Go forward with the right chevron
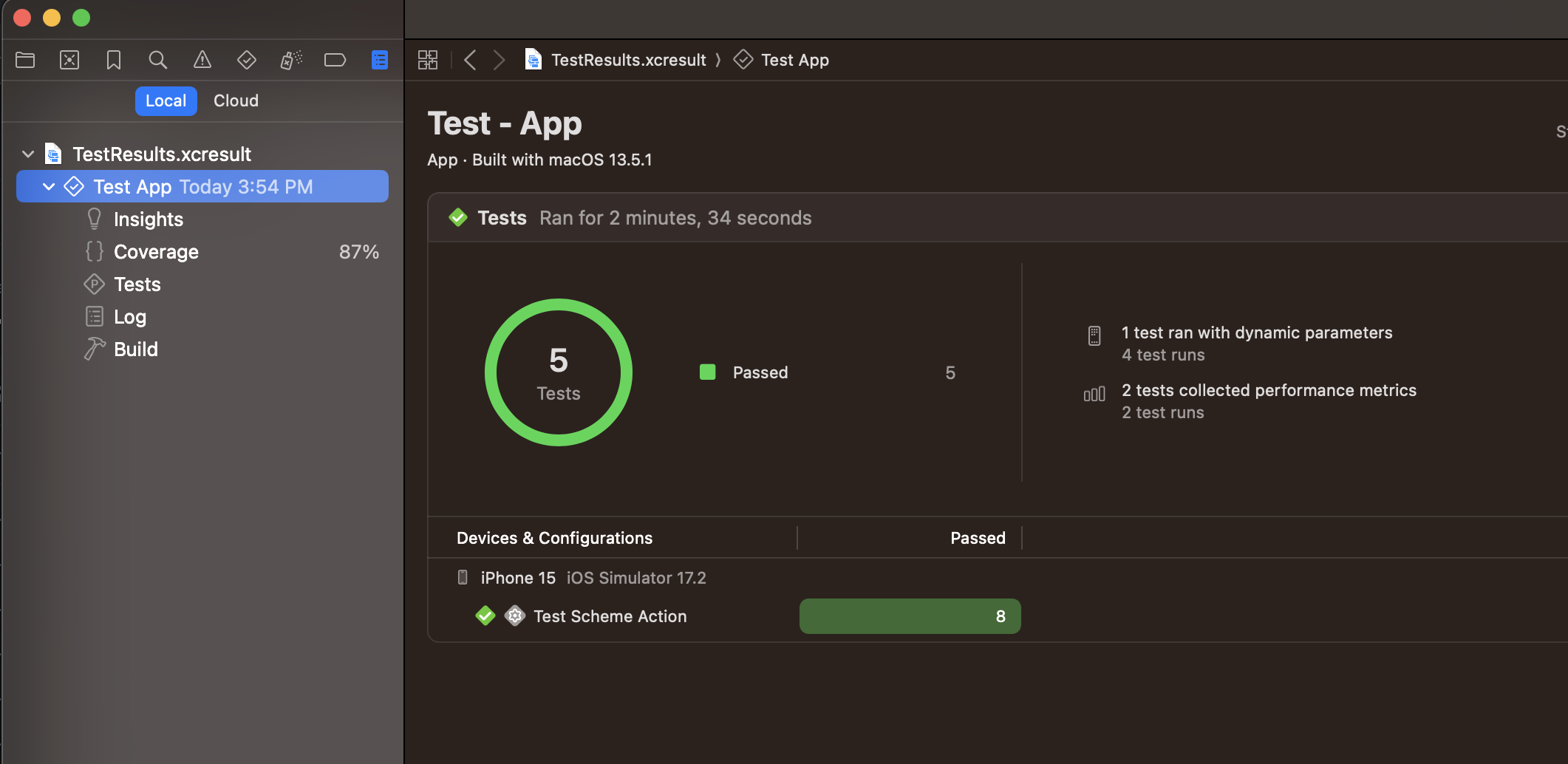 click(500, 60)
